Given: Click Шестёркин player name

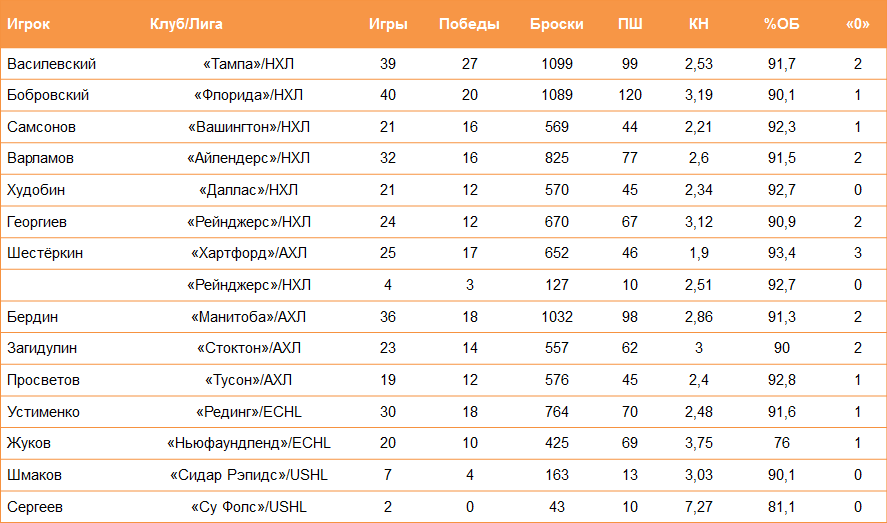Looking at the screenshot, I should click(x=45, y=253).
